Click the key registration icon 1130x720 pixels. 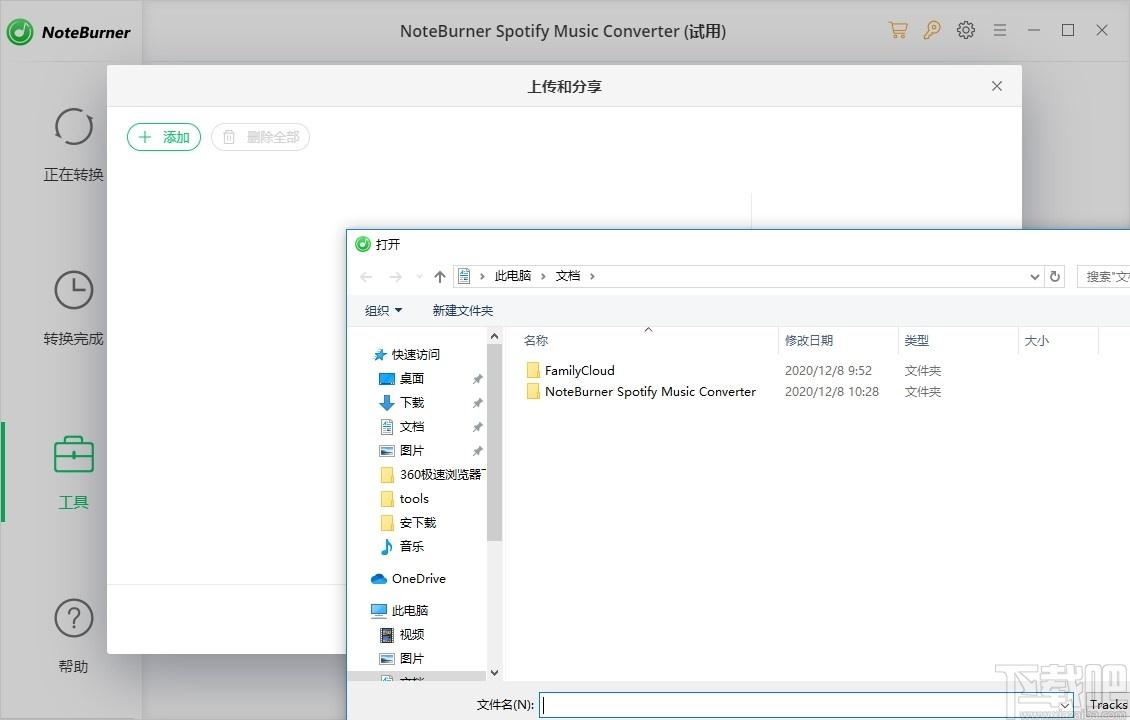[x=932, y=30]
